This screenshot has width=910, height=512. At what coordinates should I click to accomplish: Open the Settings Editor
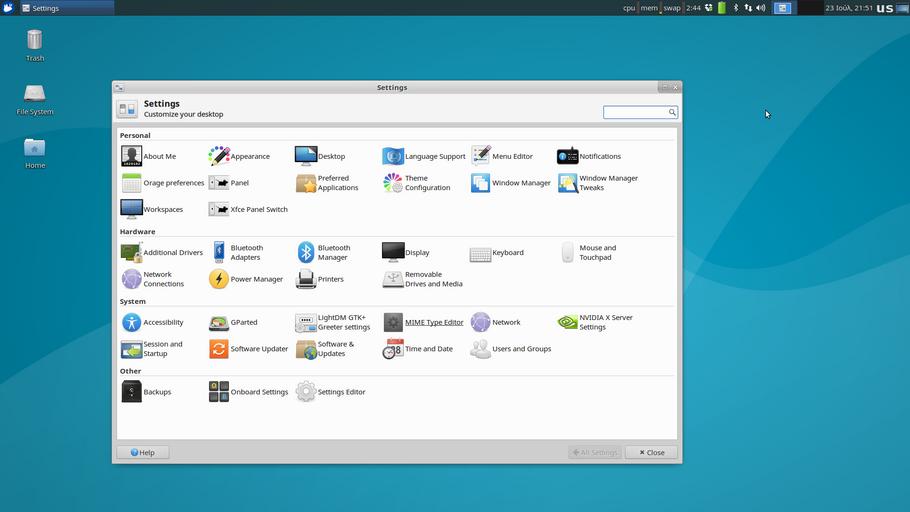point(331,392)
